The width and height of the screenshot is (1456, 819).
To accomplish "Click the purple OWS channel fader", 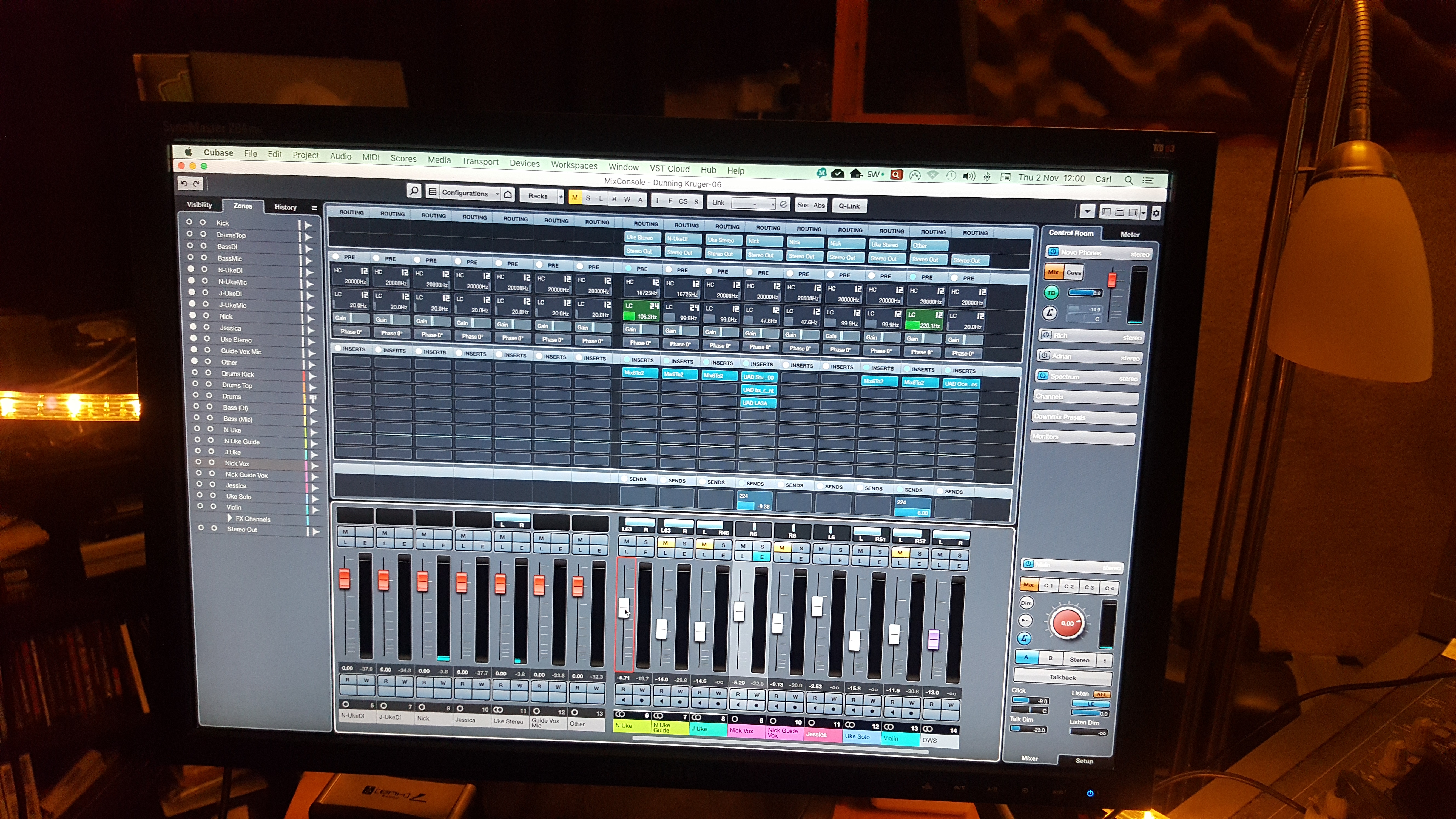I will point(933,639).
